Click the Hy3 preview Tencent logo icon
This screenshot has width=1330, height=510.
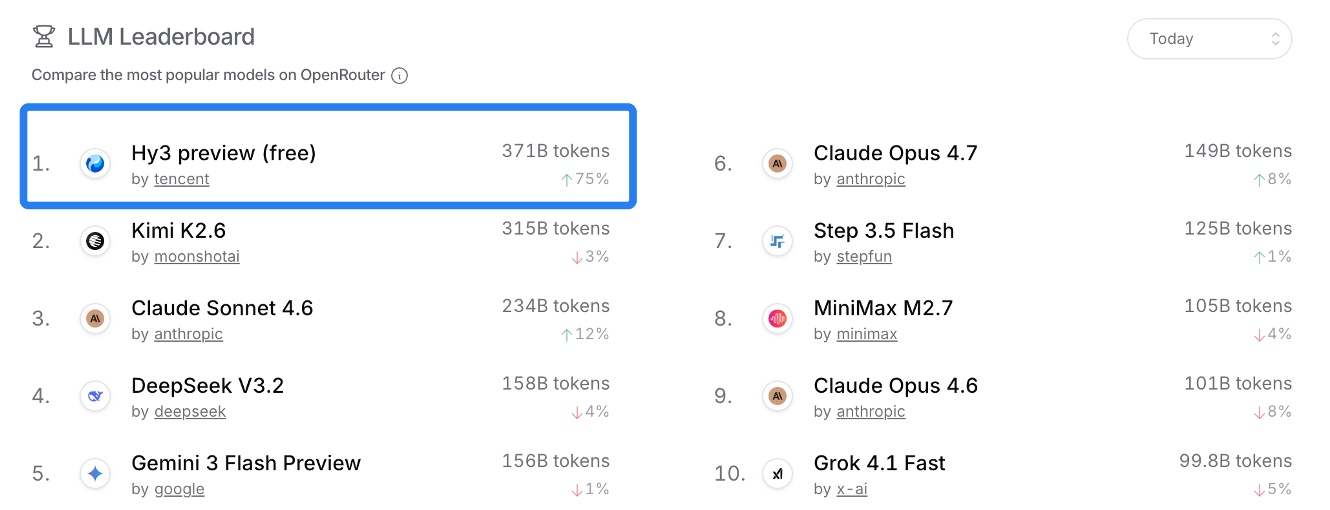pyautogui.click(x=95, y=164)
